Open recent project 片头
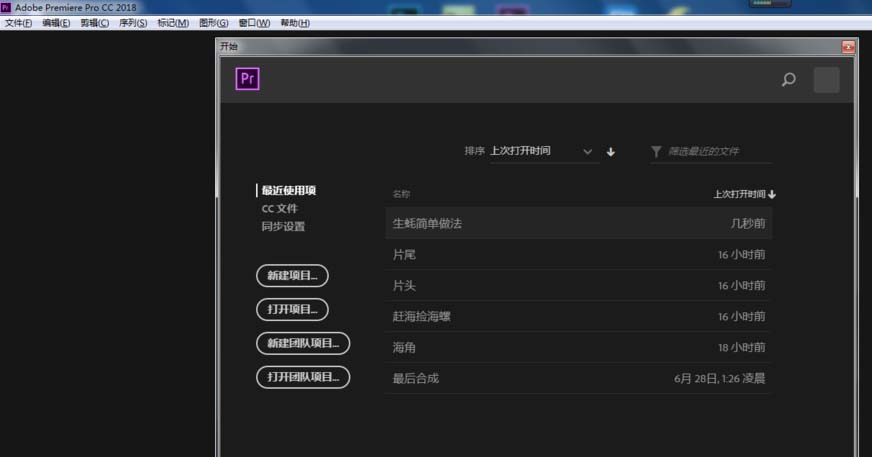Screen dimensions: 872x457 click(x=578, y=286)
